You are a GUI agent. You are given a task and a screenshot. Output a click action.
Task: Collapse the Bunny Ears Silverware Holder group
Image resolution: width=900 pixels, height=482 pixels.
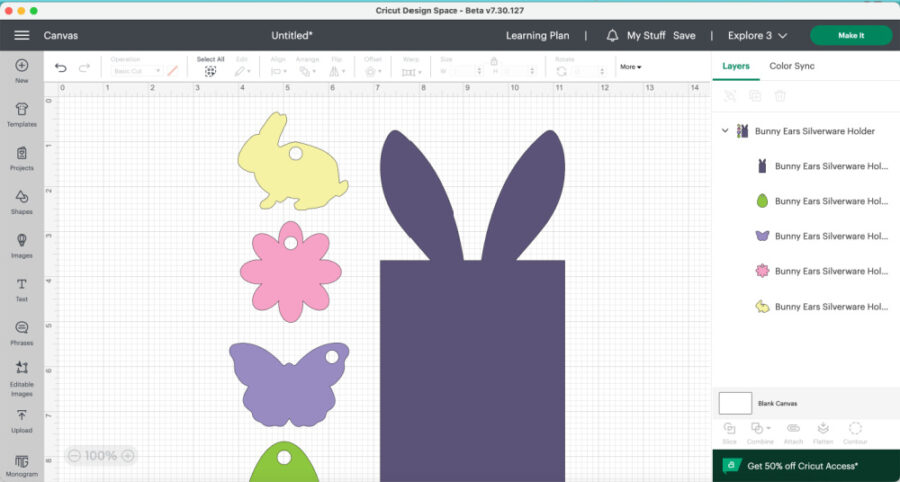click(x=724, y=131)
